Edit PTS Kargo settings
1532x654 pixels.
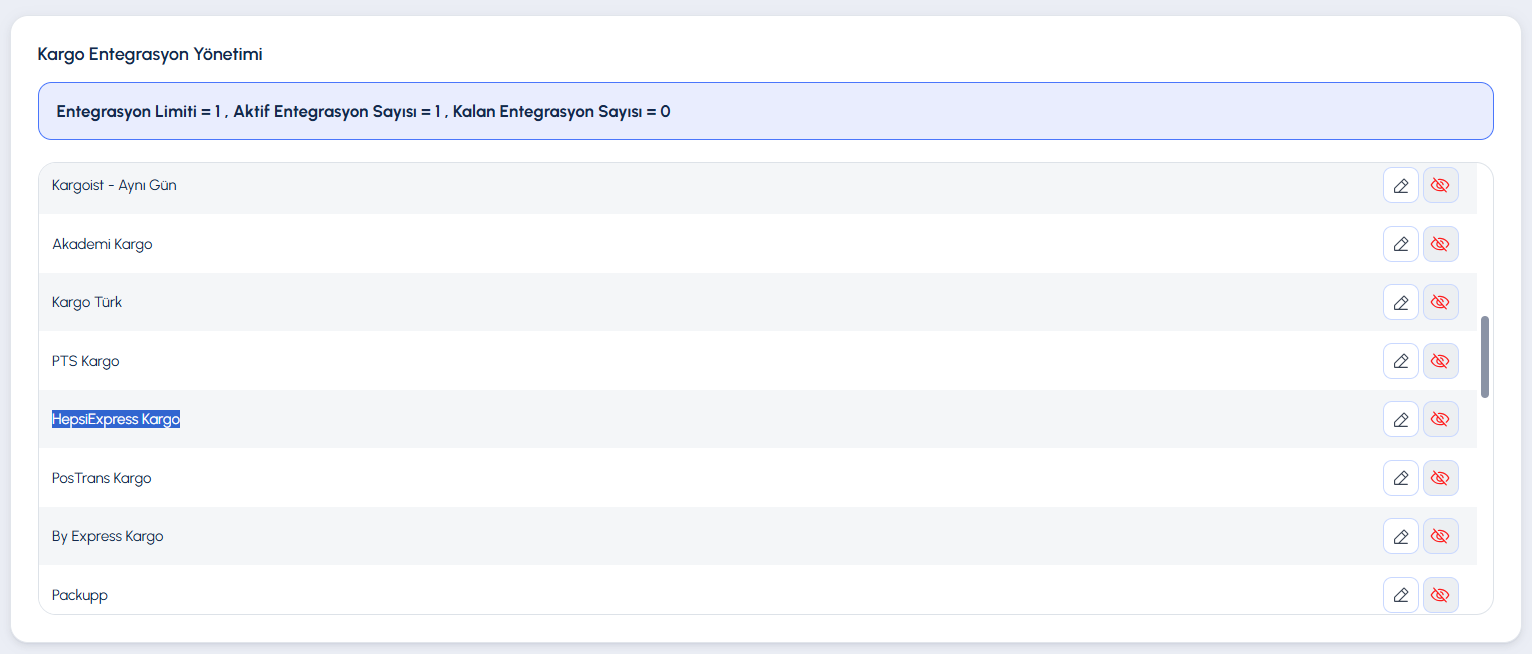[1400, 361]
